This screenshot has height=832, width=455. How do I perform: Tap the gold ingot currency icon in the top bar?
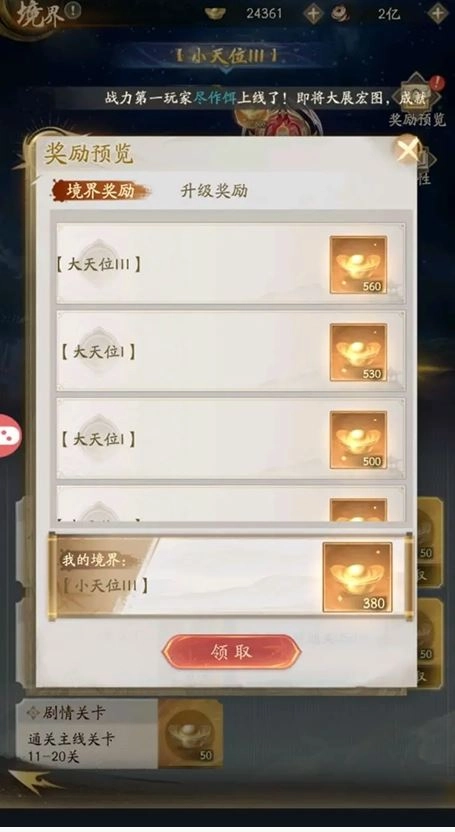pos(215,13)
